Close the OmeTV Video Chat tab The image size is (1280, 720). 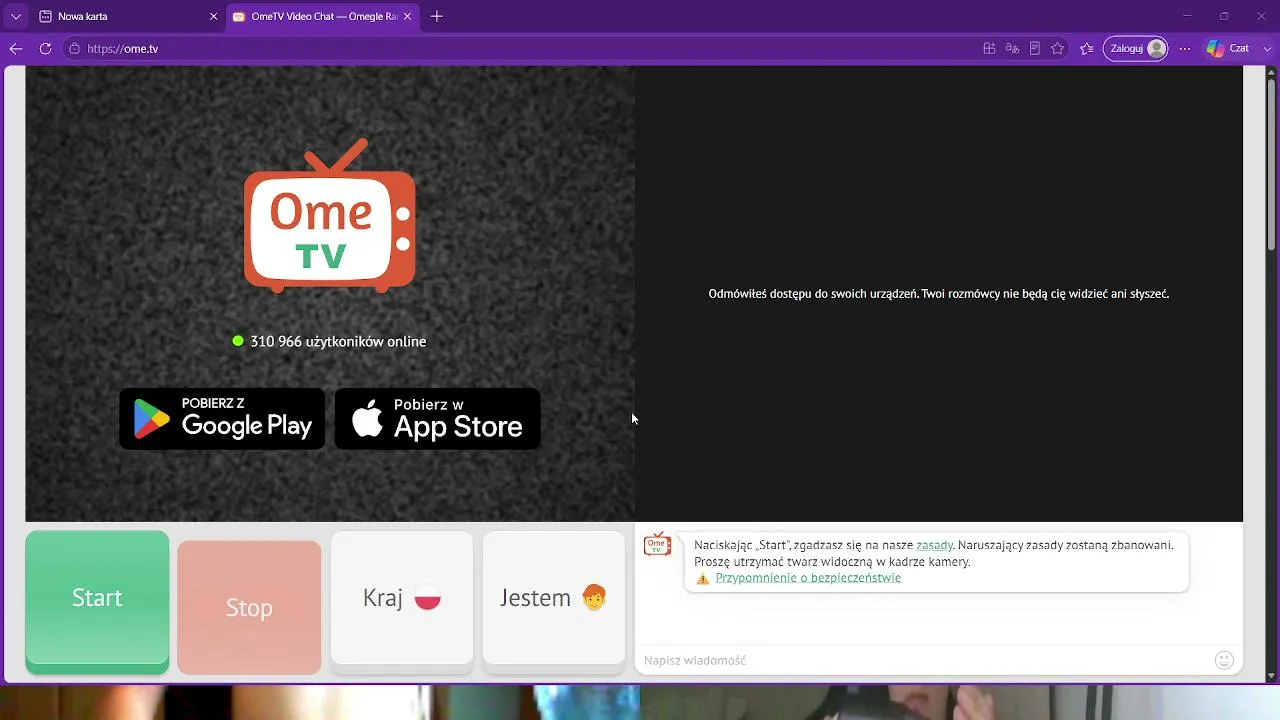click(407, 16)
